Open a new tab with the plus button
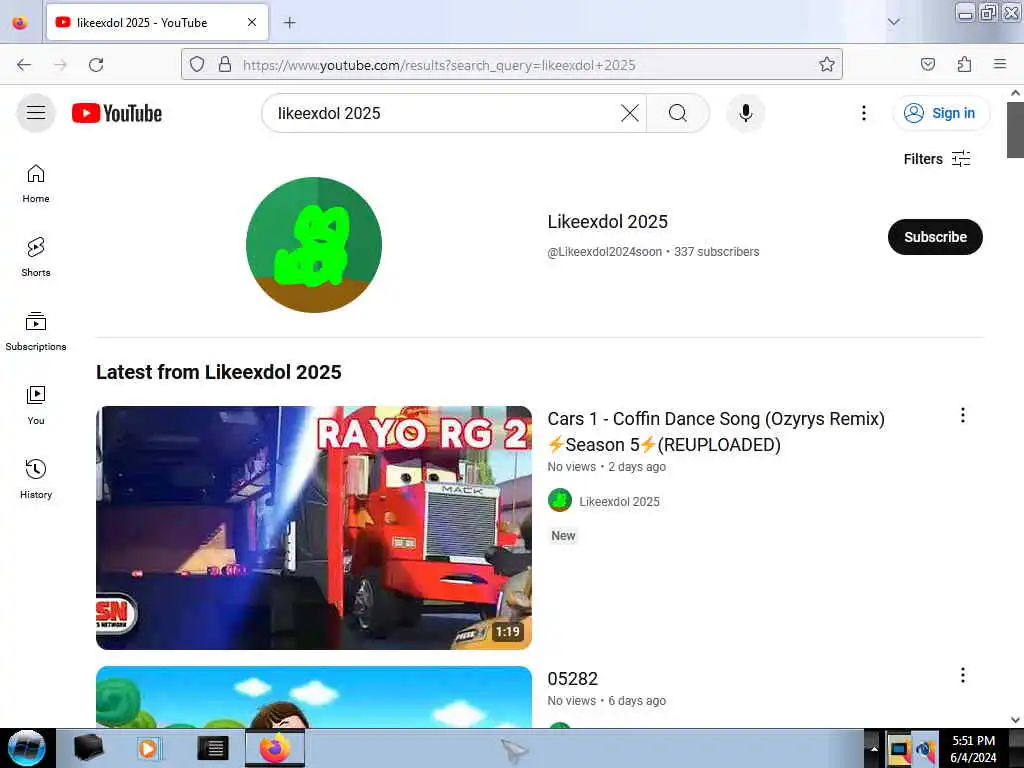This screenshot has height=768, width=1024. pos(289,23)
